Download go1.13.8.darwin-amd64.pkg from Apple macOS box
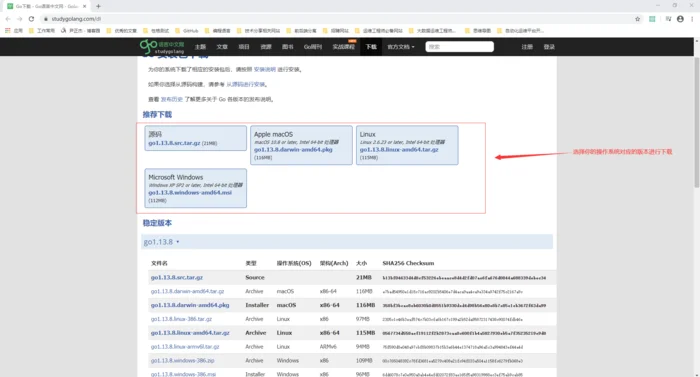The height and width of the screenshot is (377, 700). [x=293, y=150]
